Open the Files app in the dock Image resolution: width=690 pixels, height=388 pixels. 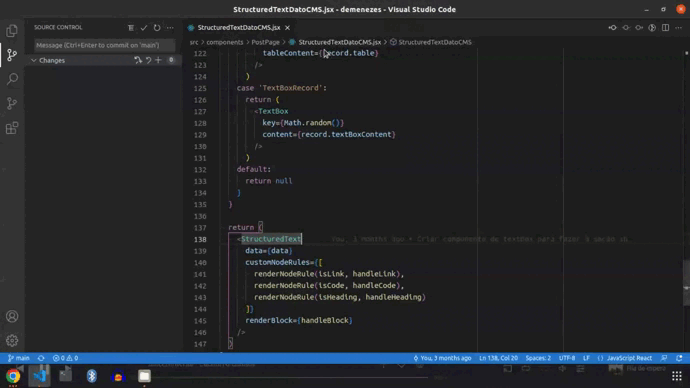(144, 376)
